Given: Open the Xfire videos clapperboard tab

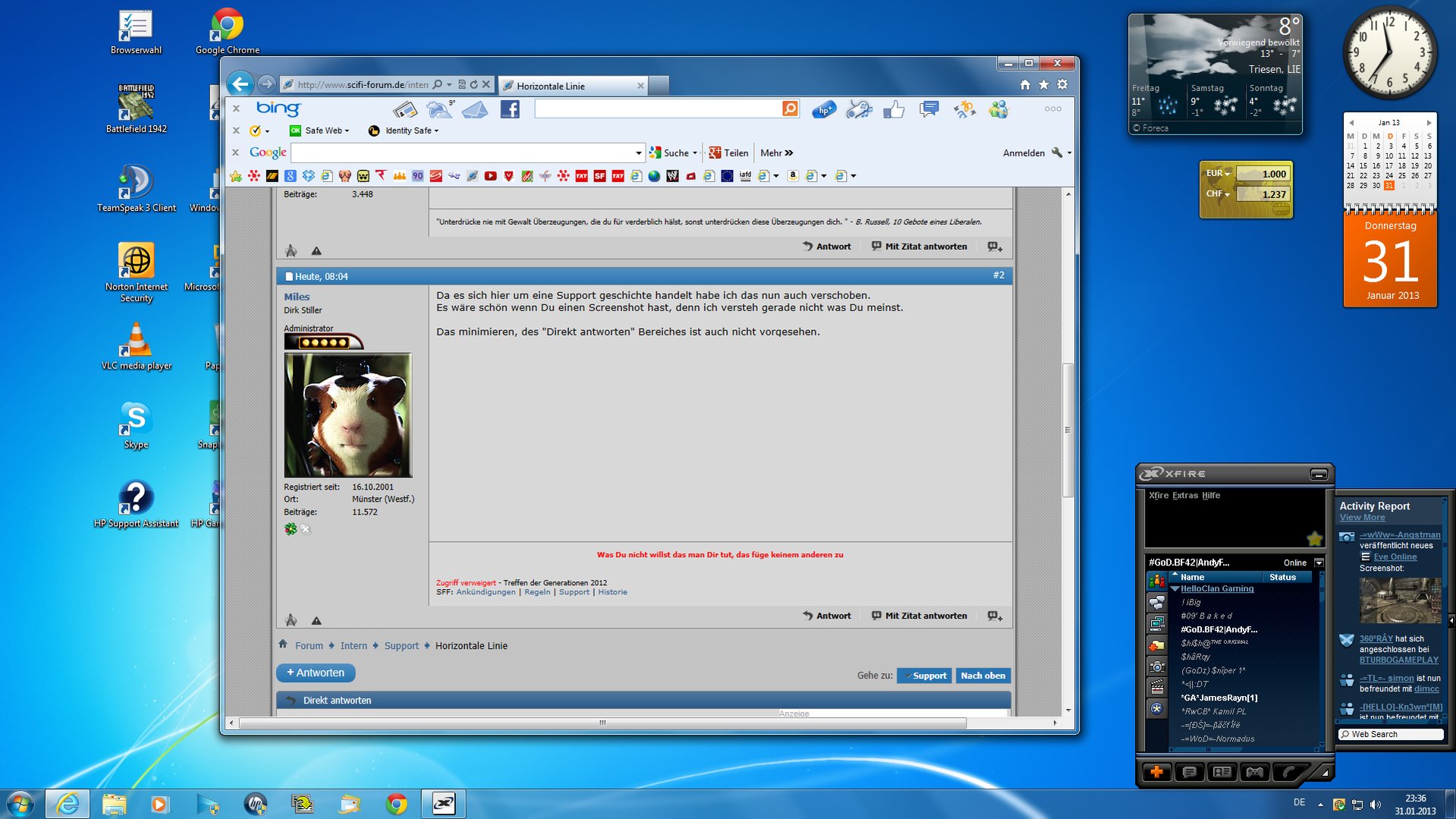Looking at the screenshot, I should (1156, 688).
